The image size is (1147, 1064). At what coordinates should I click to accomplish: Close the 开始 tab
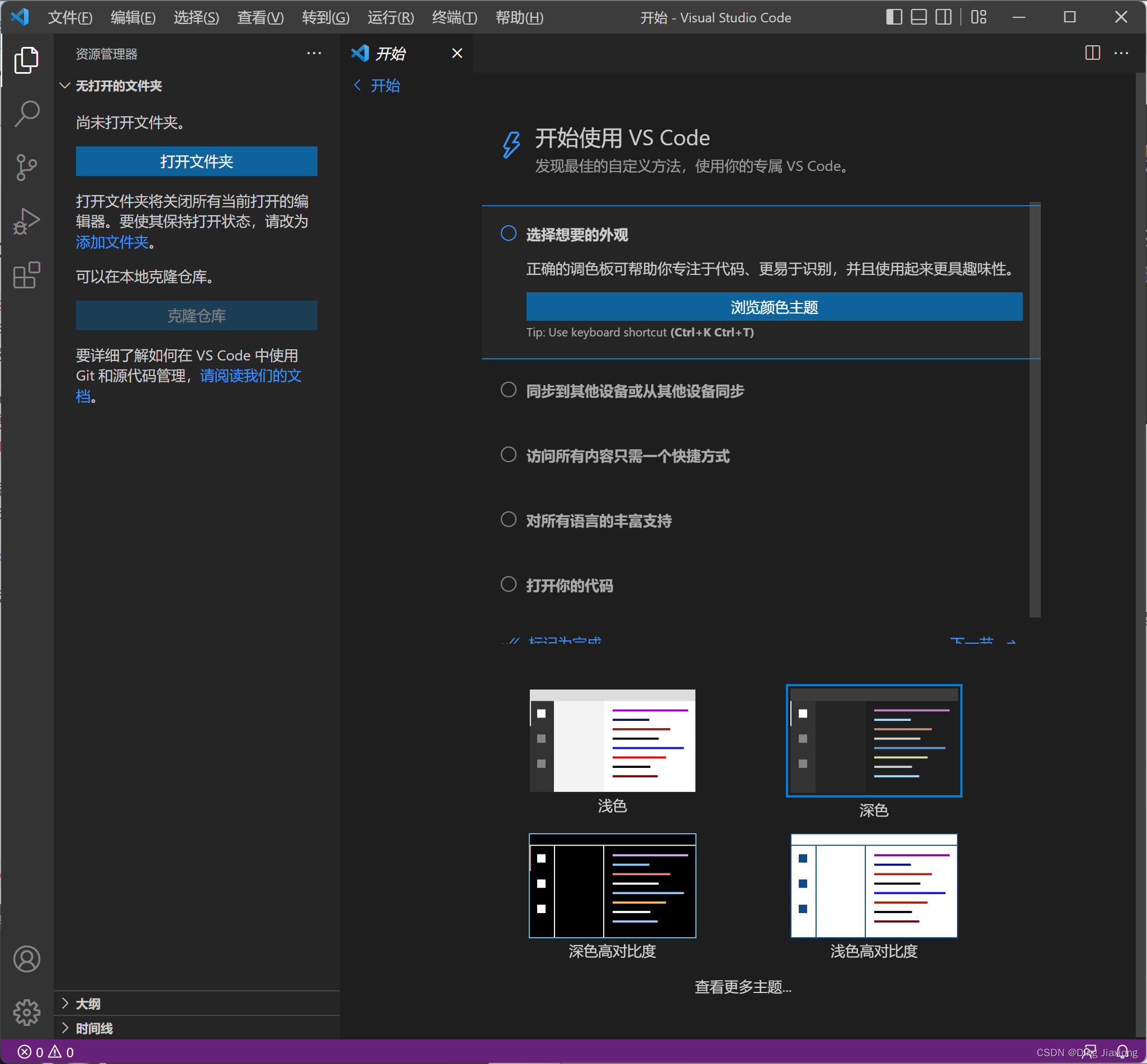(457, 53)
